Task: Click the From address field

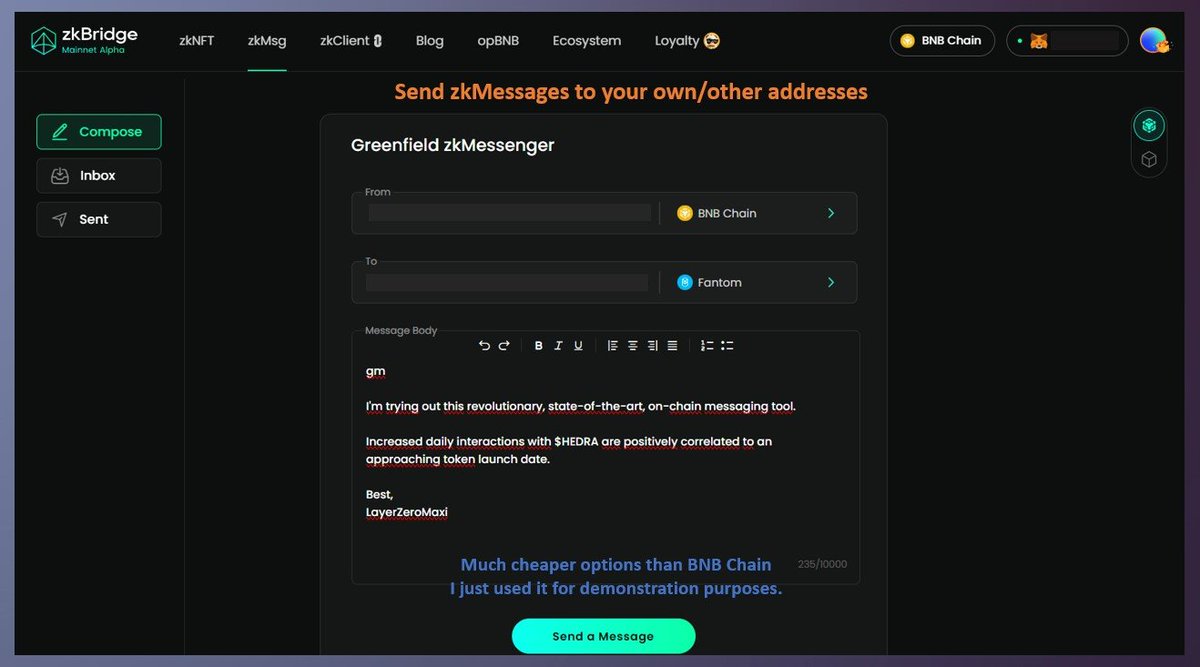Action: [x=510, y=213]
